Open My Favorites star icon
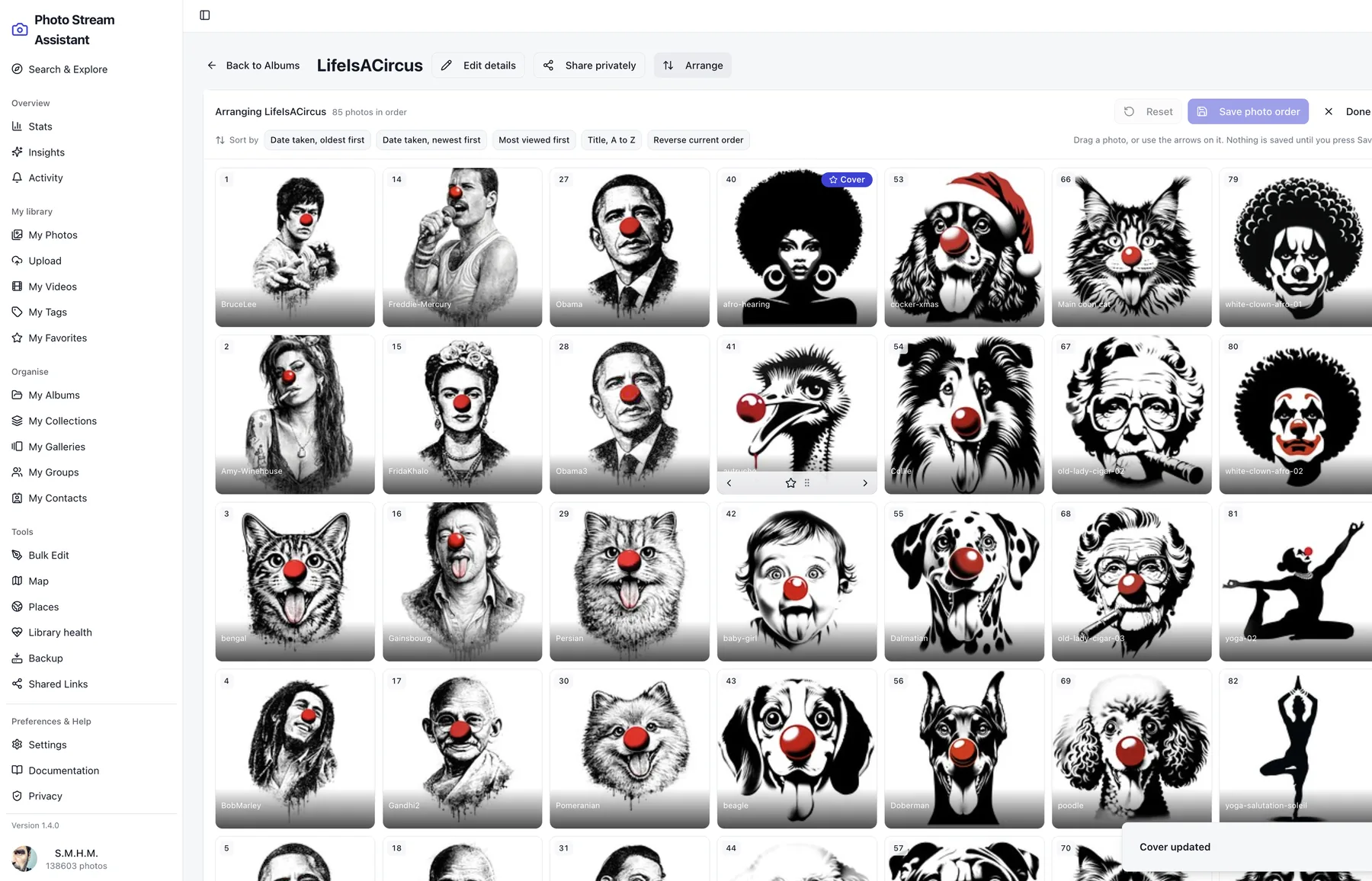Image resolution: width=1372 pixels, height=881 pixels. tap(17, 338)
